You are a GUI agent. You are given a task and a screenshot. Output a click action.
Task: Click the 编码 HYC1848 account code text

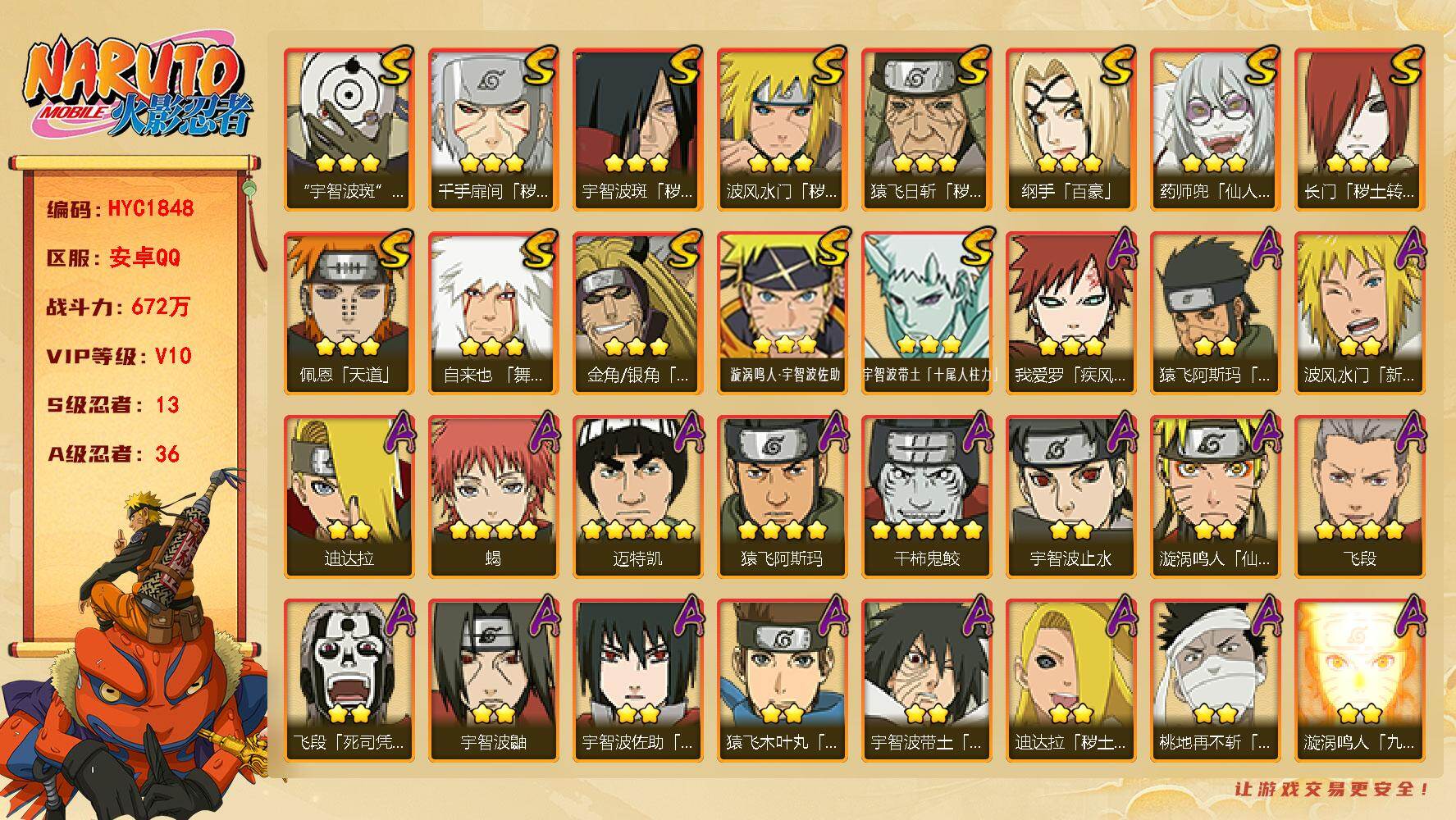tap(121, 209)
